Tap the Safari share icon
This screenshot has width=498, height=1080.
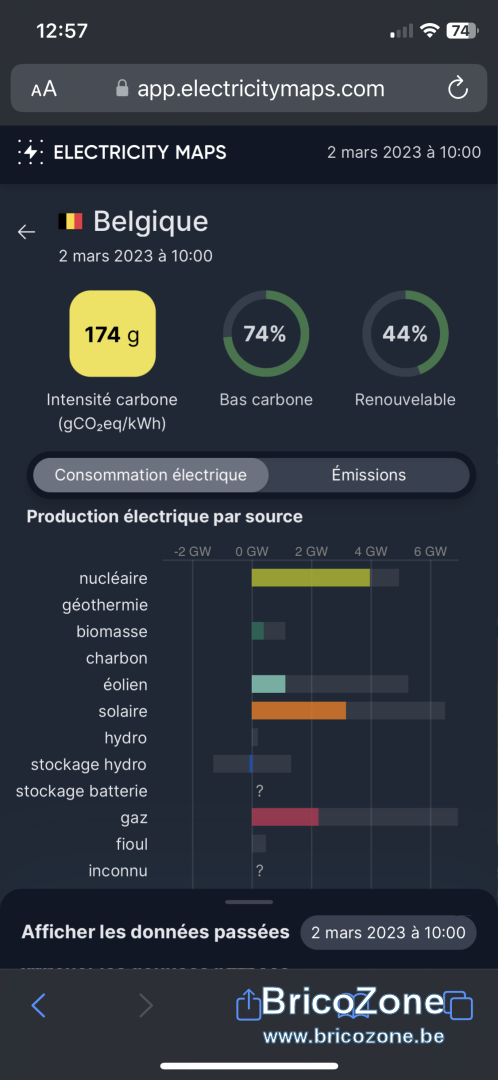249,1004
